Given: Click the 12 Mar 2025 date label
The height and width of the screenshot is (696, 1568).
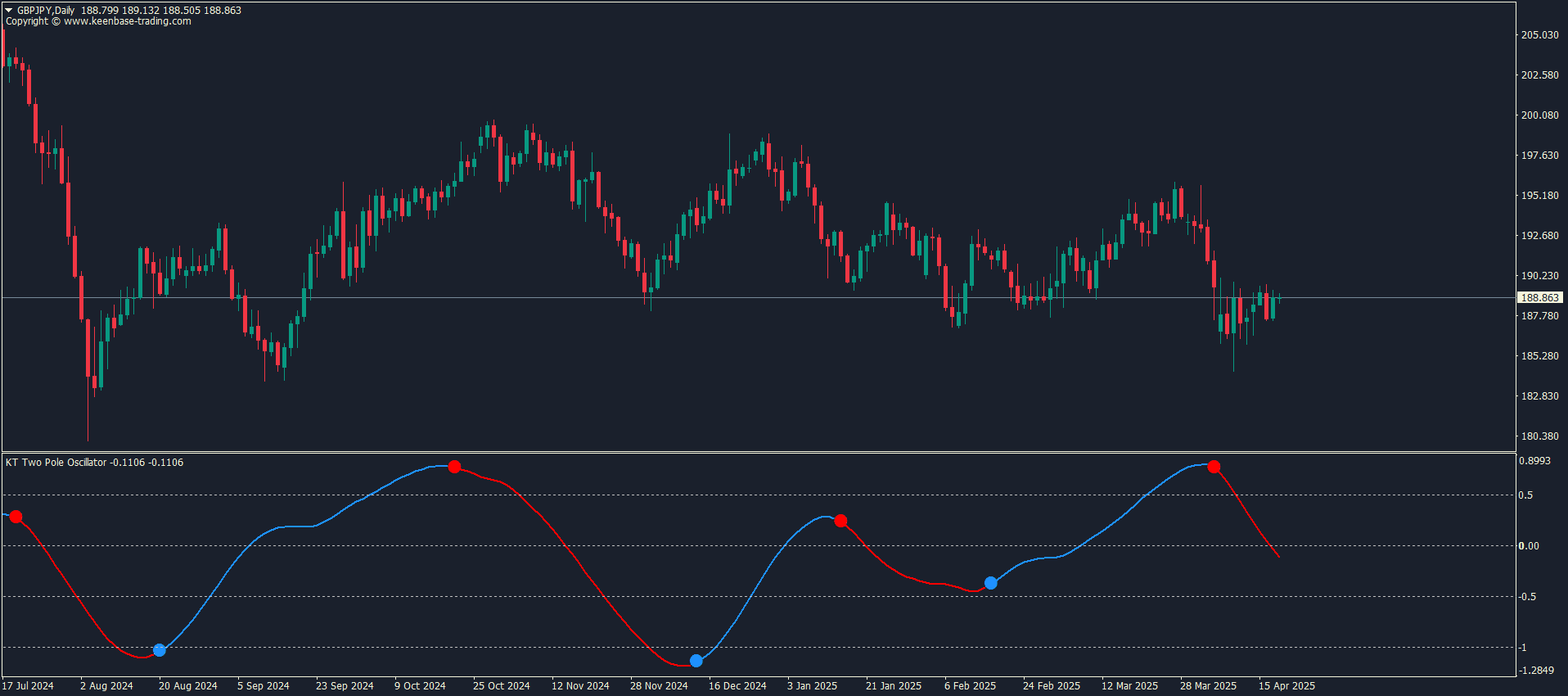Looking at the screenshot, I should [1130, 686].
